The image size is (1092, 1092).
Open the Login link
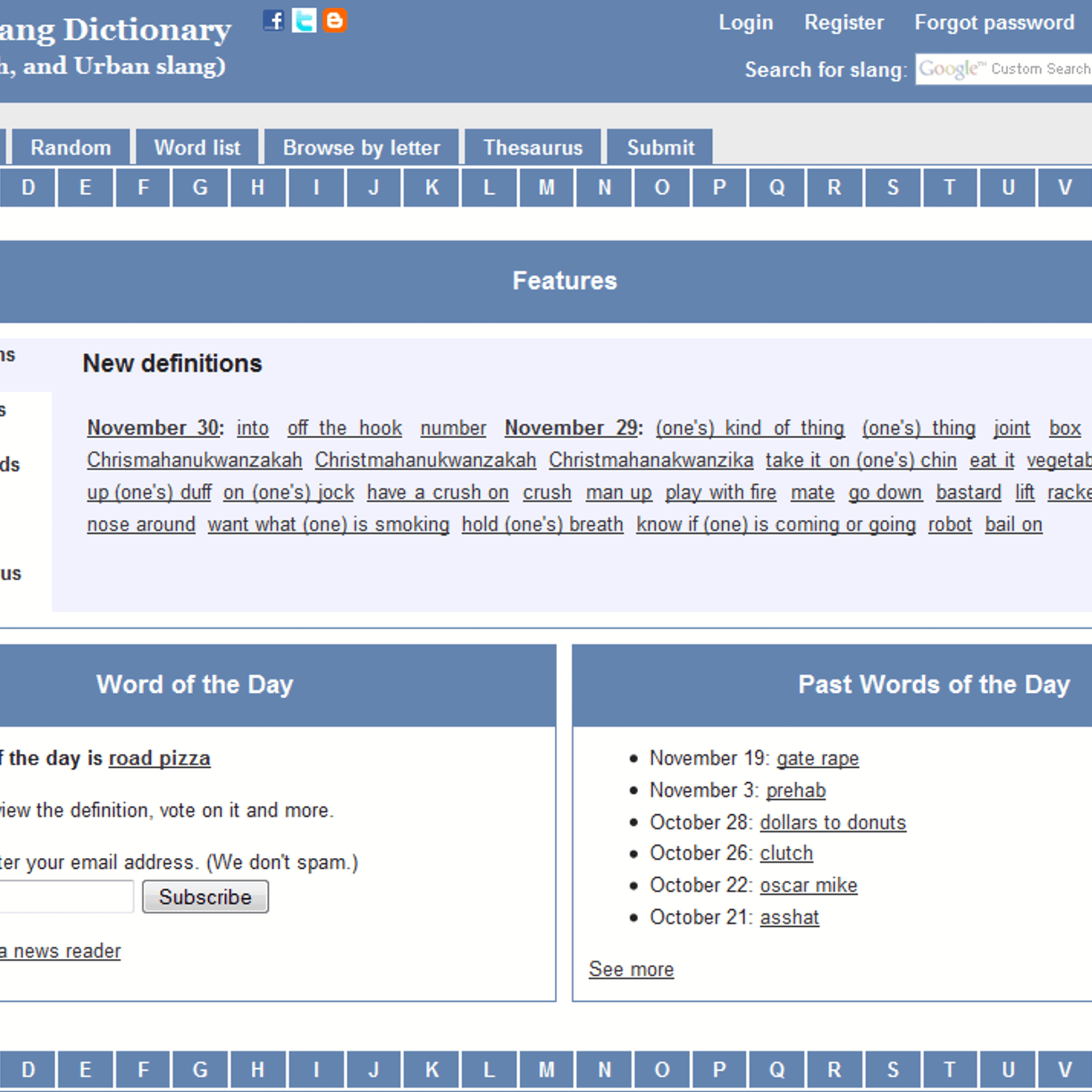(x=745, y=23)
